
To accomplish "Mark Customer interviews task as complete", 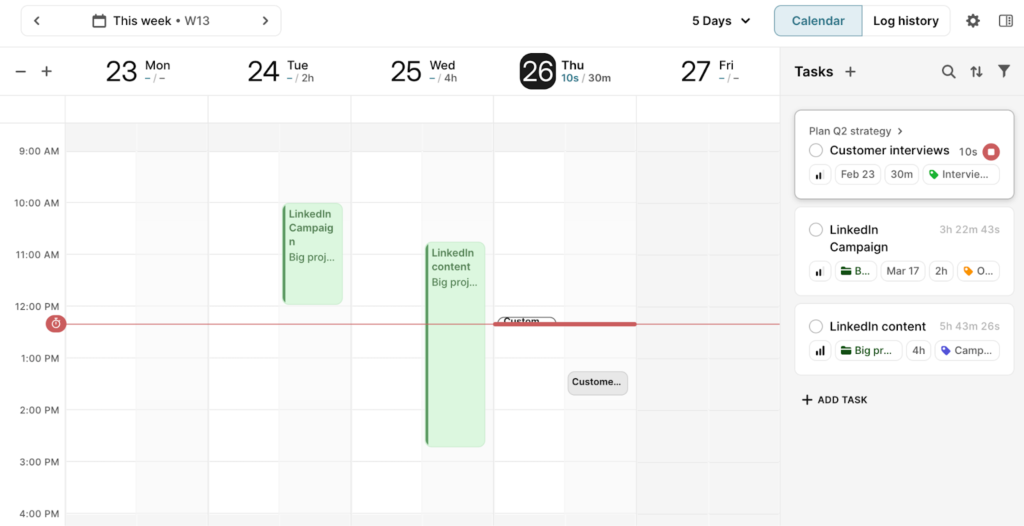I will 816,151.
